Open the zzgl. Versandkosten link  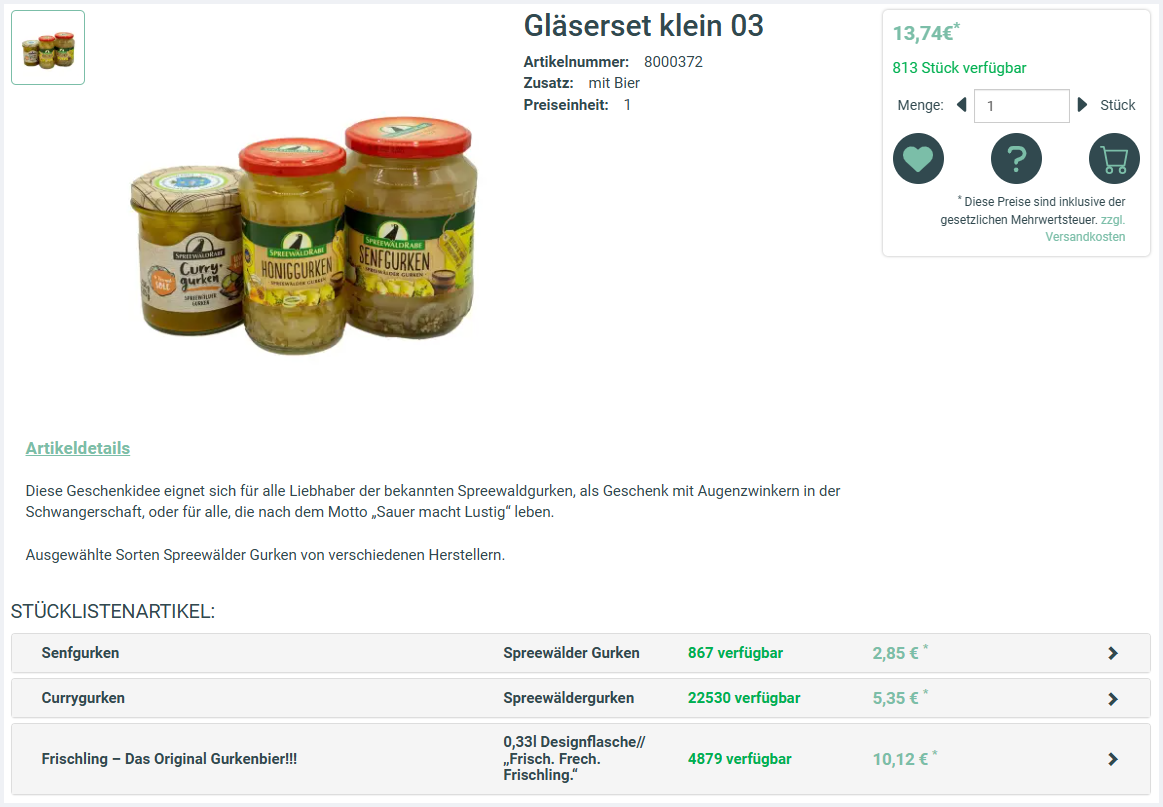pos(1085,228)
